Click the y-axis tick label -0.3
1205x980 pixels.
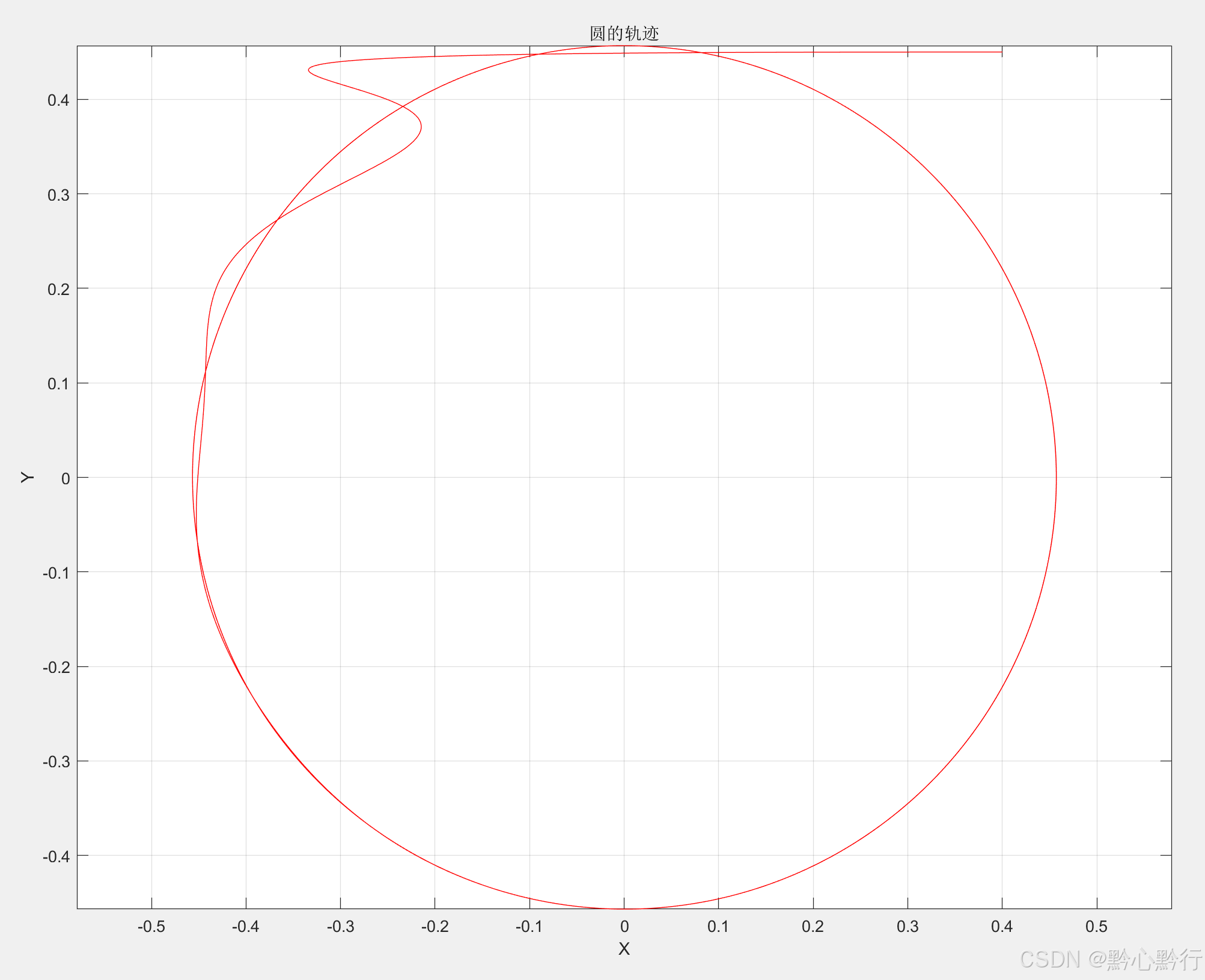pos(56,762)
